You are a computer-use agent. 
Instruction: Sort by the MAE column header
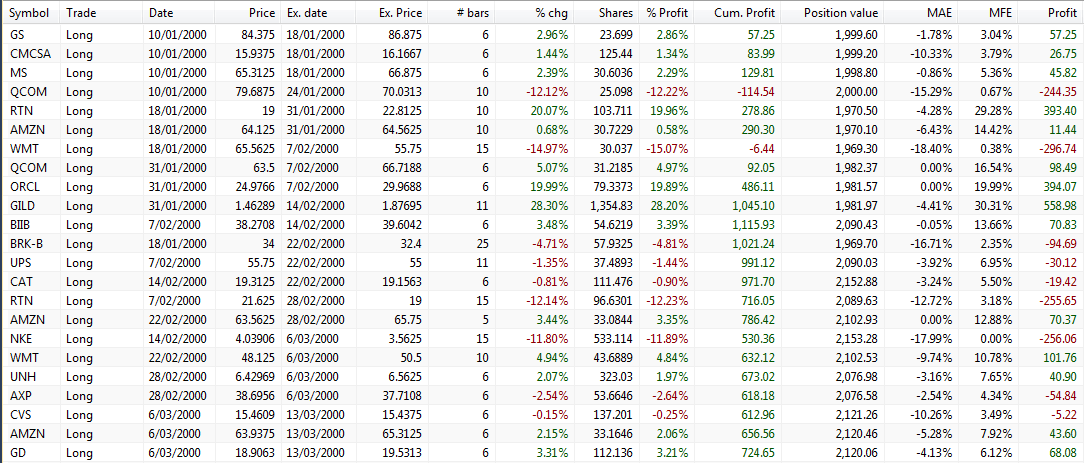[920, 12]
